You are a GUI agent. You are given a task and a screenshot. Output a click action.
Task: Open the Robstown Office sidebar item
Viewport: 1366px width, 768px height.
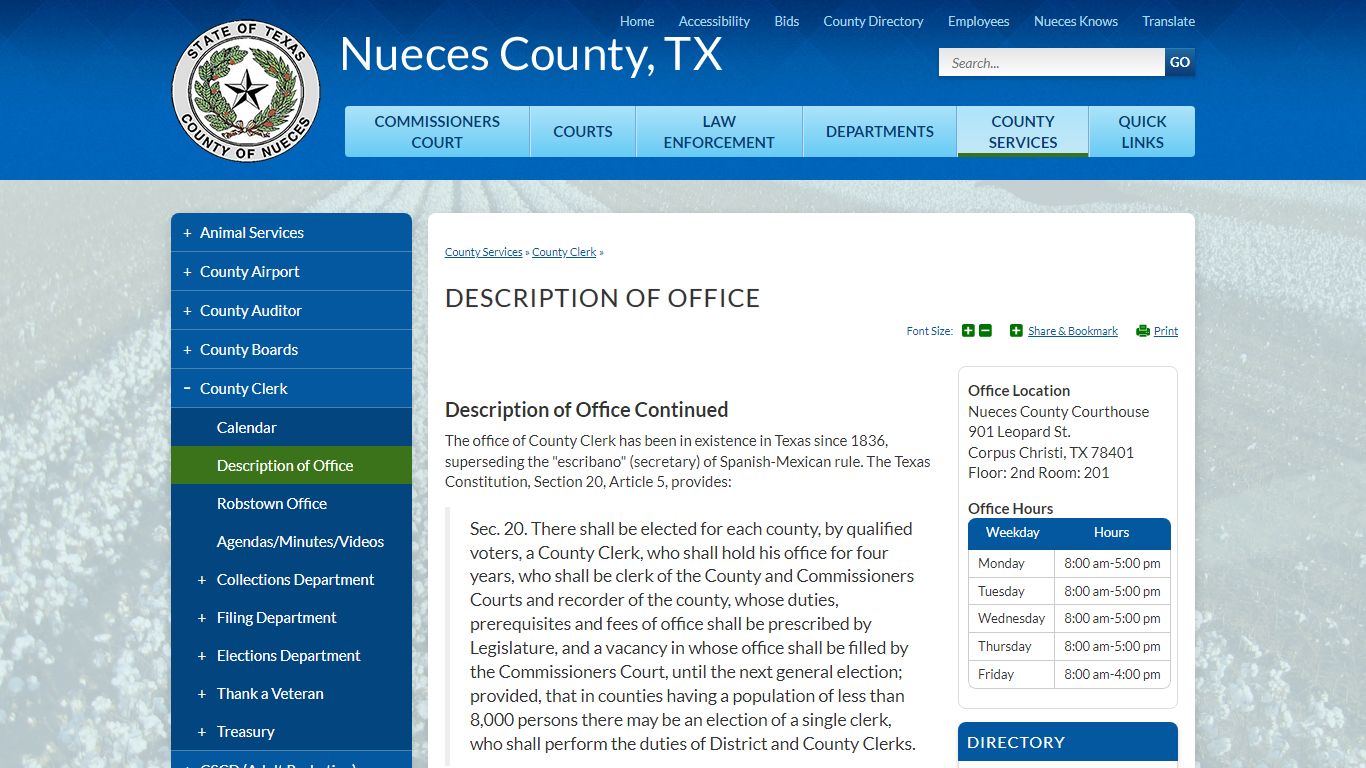pos(291,503)
